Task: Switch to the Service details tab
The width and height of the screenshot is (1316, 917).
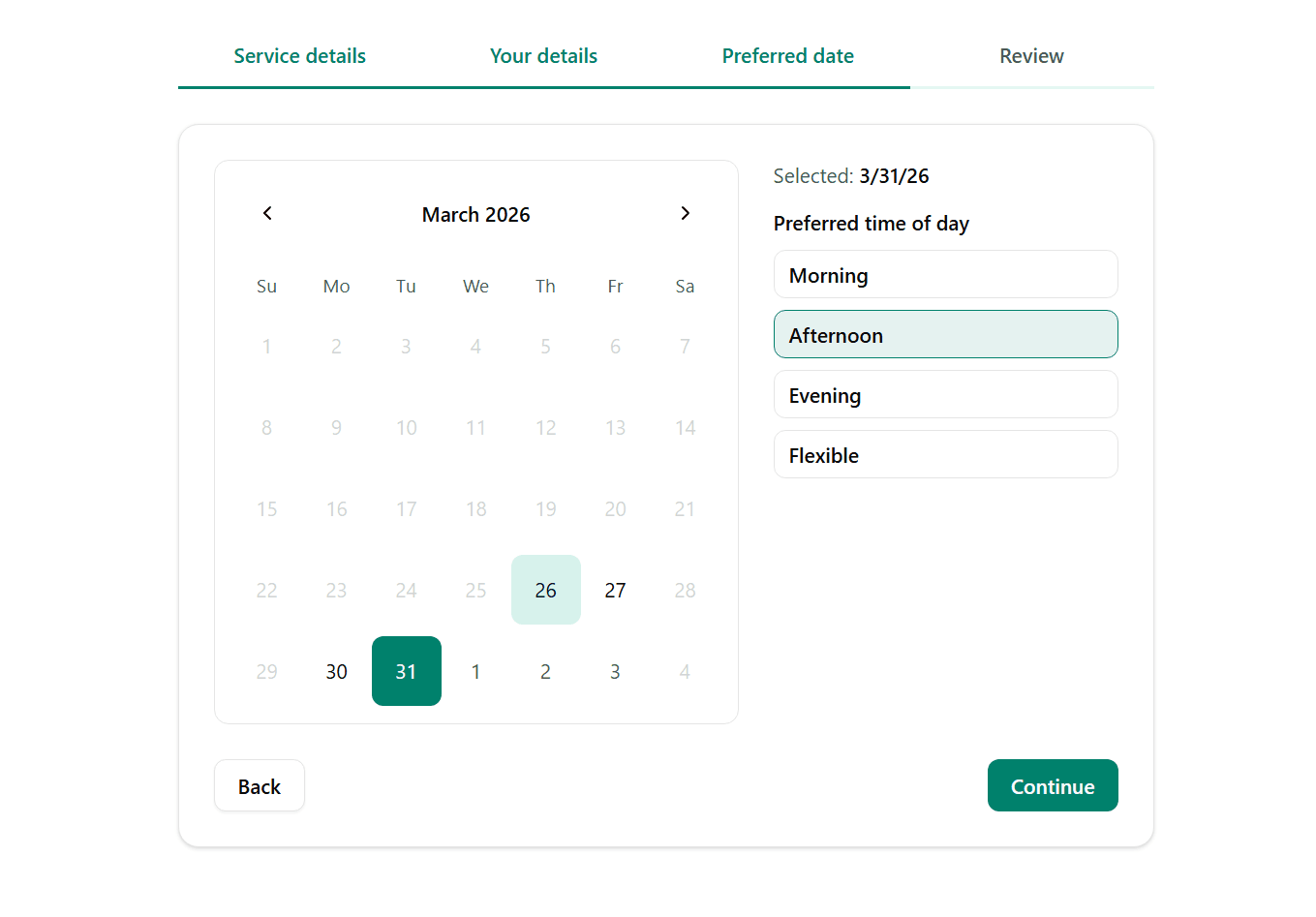Action: 299,56
